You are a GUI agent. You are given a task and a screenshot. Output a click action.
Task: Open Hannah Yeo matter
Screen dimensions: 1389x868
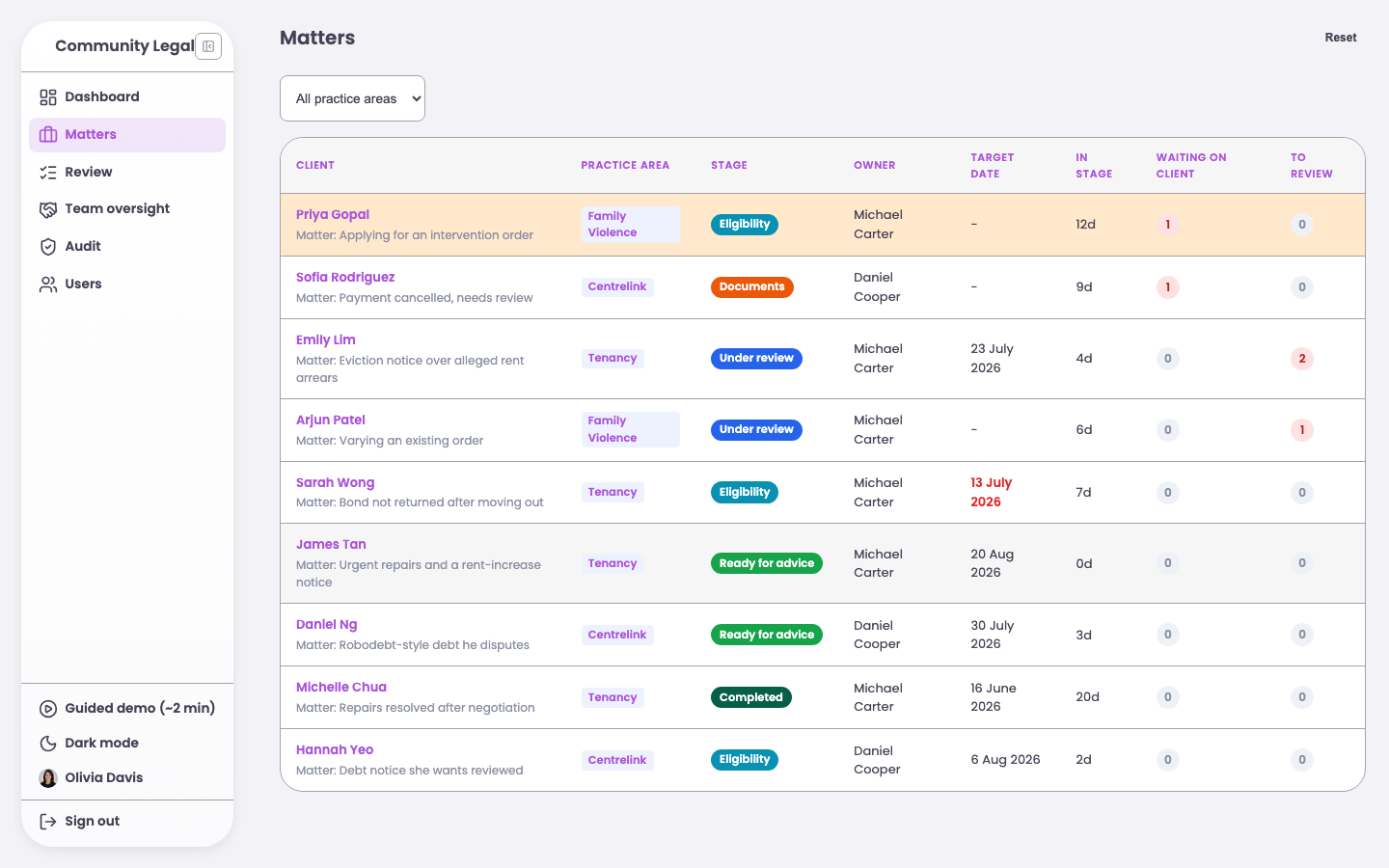point(335,750)
